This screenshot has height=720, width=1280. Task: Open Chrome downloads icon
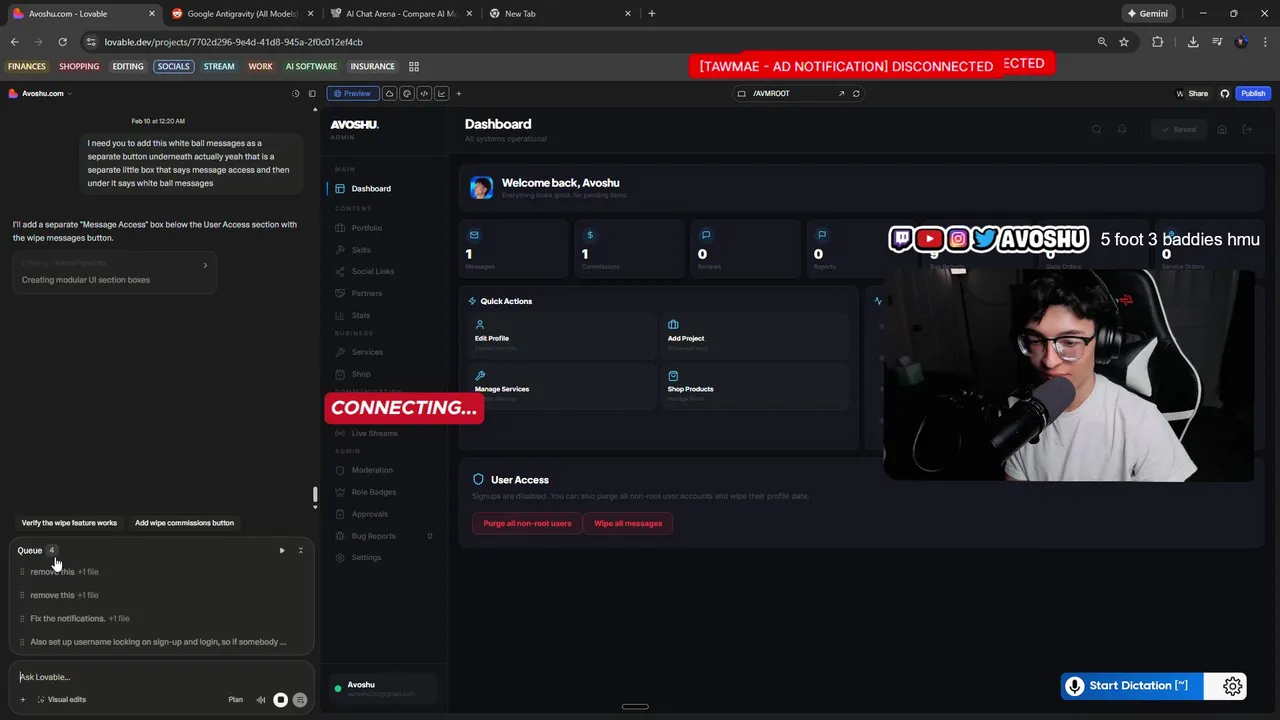pyautogui.click(x=1193, y=42)
